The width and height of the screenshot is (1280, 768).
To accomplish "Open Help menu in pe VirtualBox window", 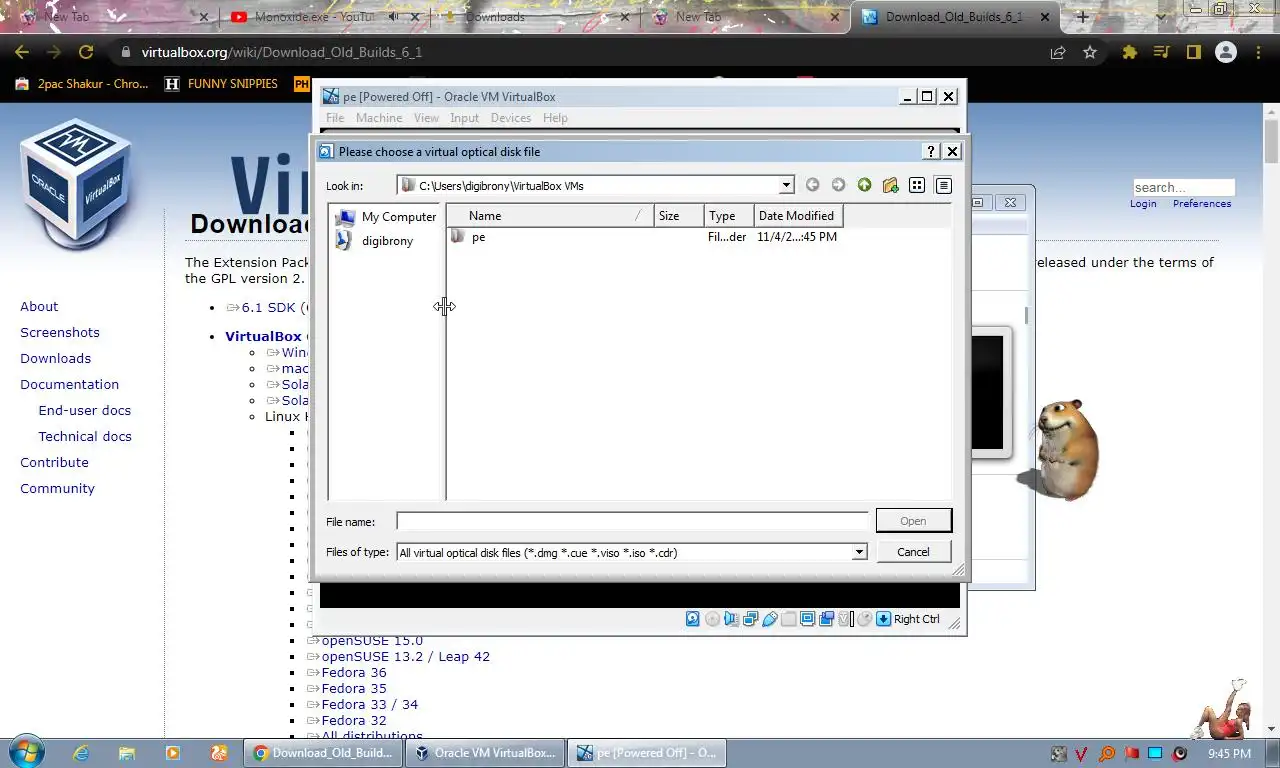I will pos(555,118).
